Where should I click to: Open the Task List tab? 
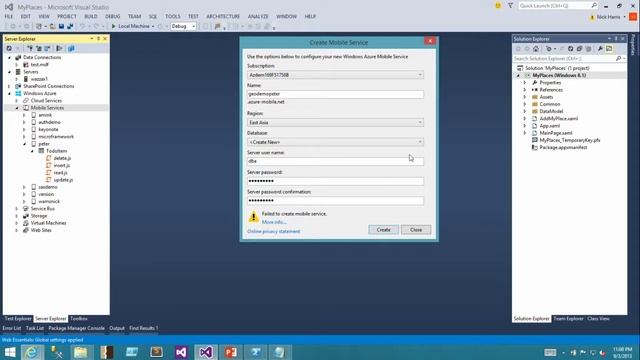click(x=35, y=328)
